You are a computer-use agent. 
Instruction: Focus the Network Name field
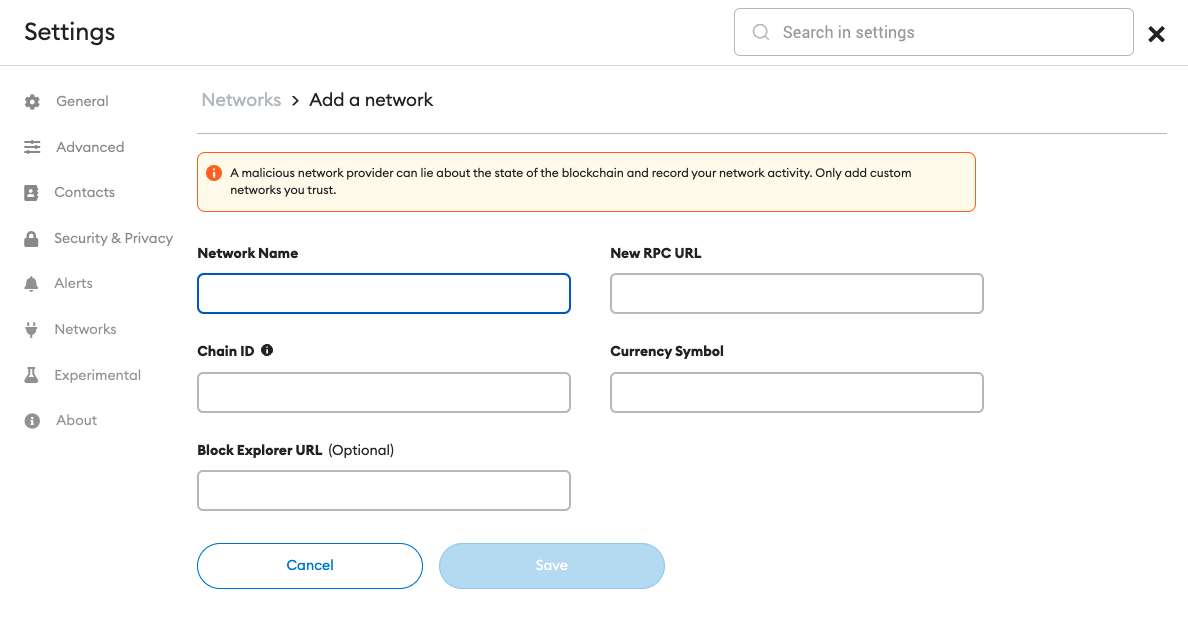[x=383, y=293]
